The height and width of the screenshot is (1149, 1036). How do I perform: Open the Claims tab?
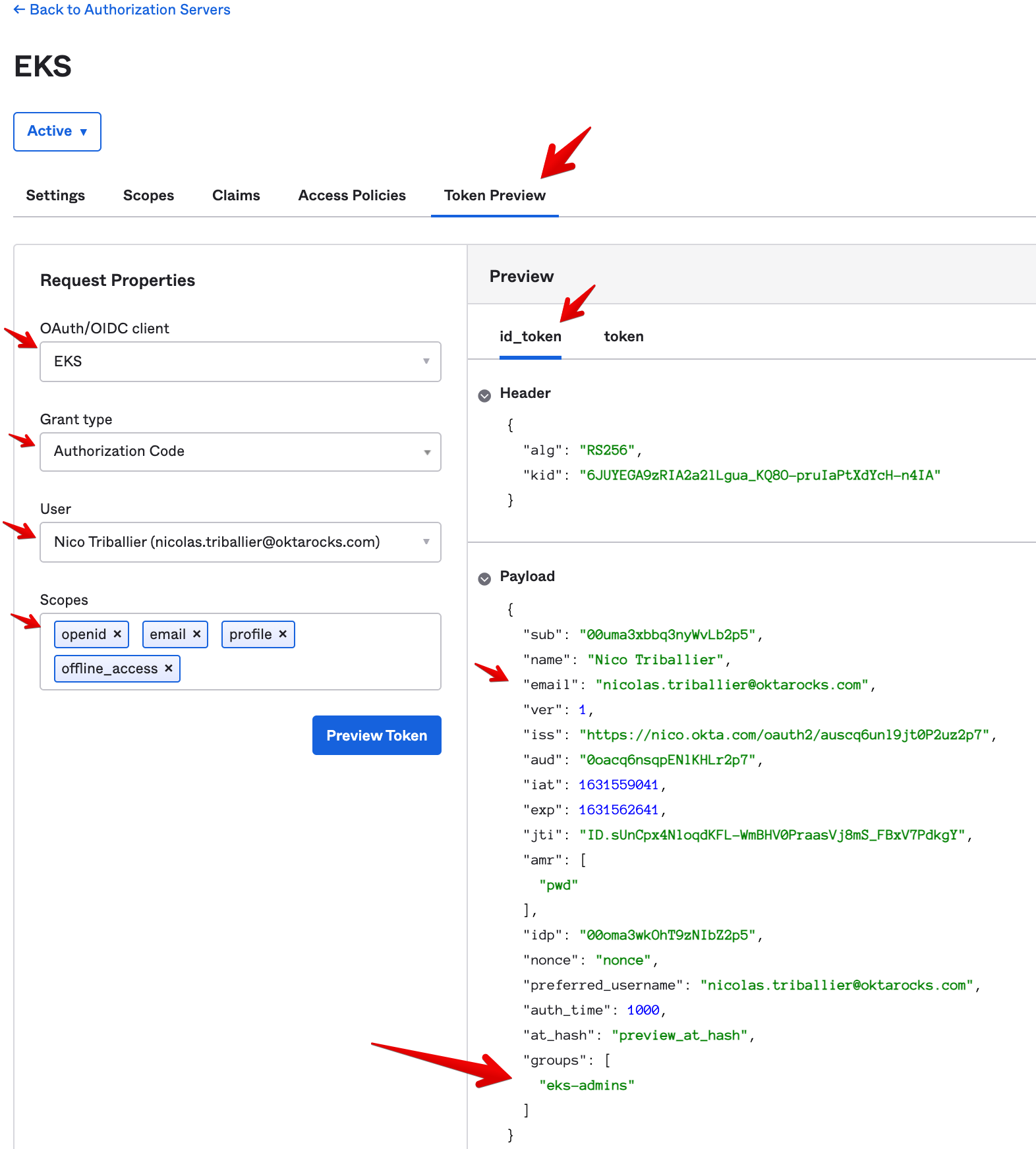236,196
